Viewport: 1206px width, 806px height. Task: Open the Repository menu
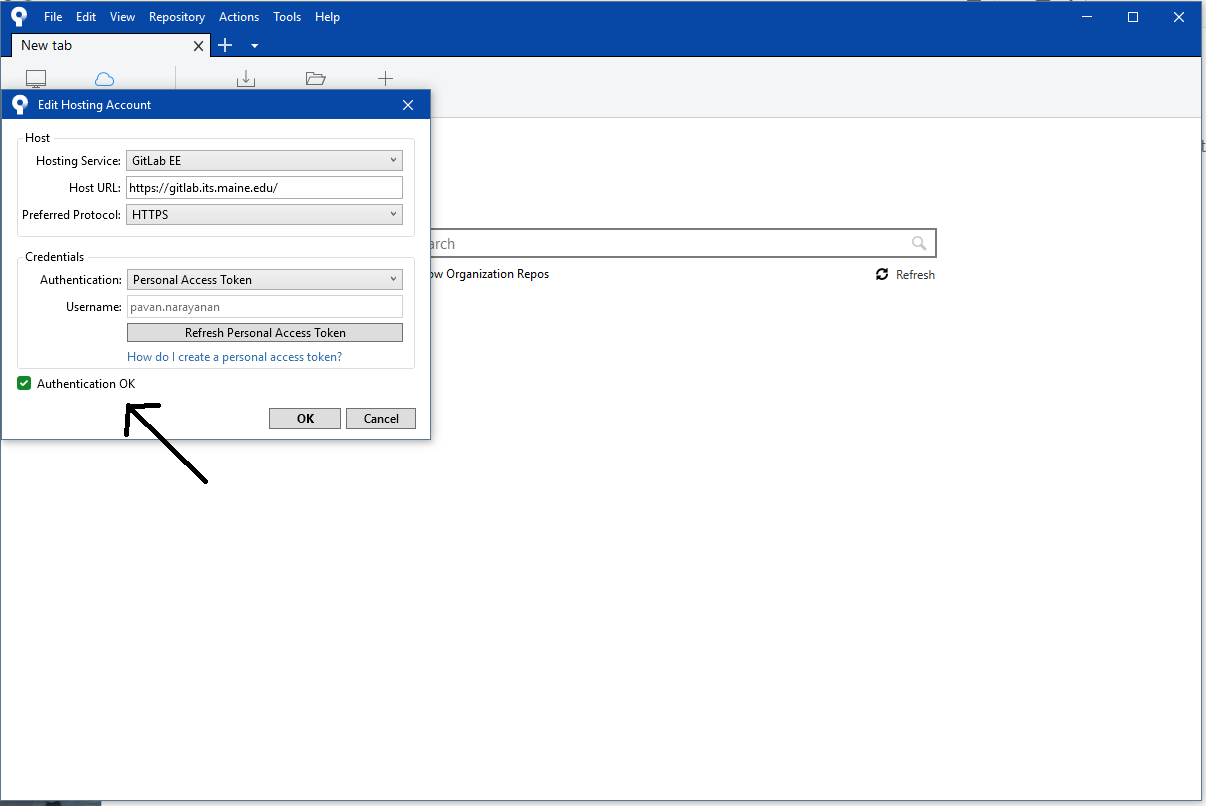pos(177,17)
